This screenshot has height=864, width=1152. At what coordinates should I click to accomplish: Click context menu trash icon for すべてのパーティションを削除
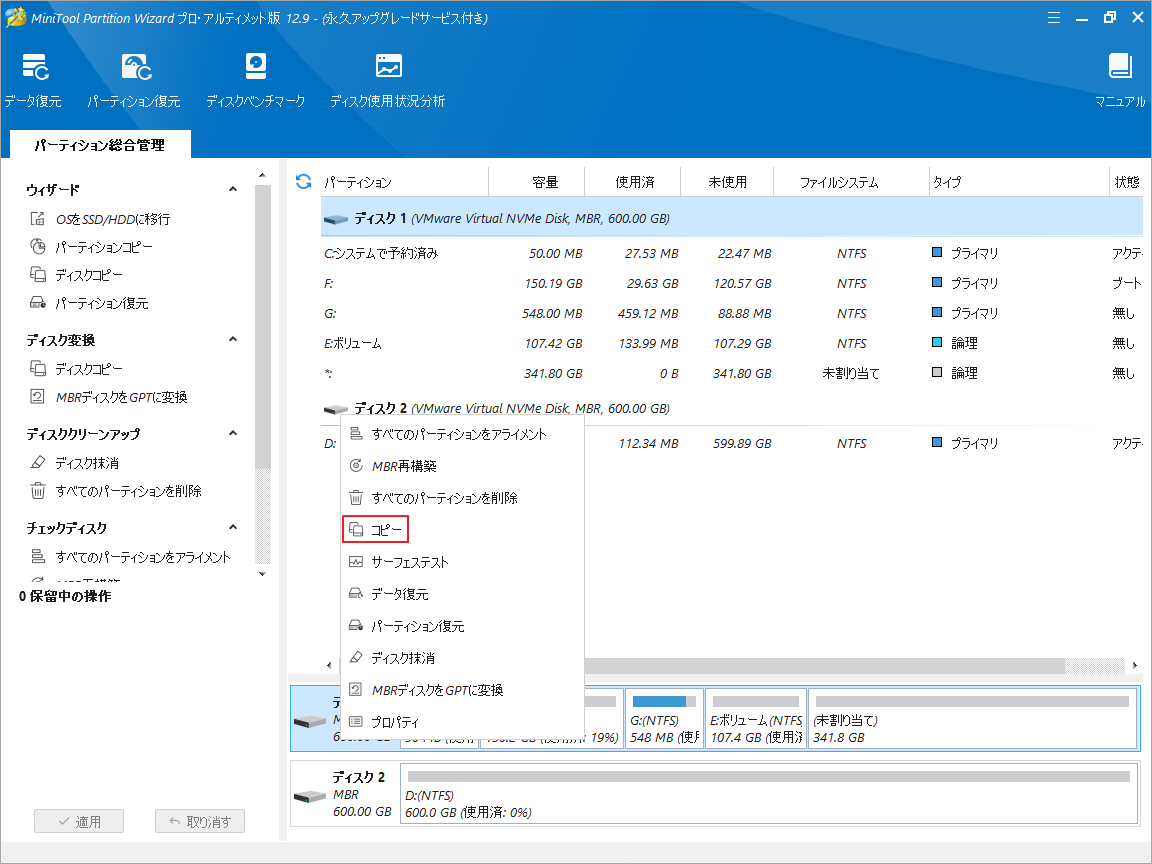click(356, 498)
